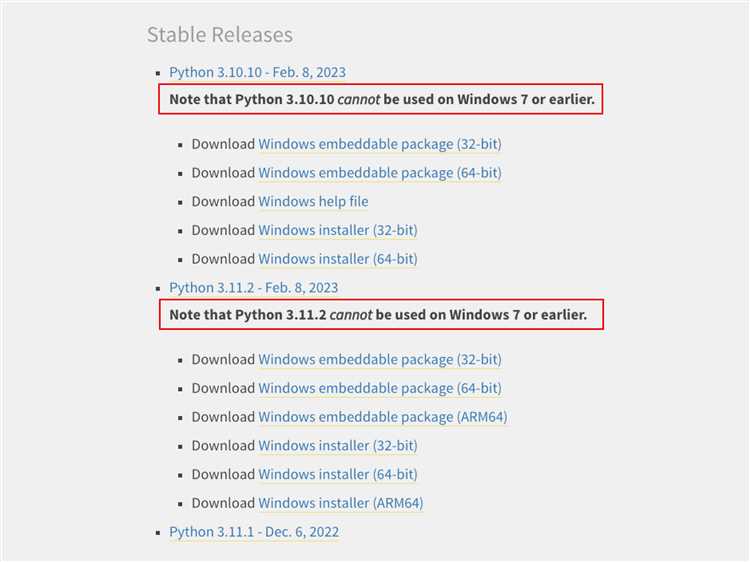Viewport: 750px width, 562px height.
Task: Open the Python 3.10.10 release link
Action: pyautogui.click(x=257, y=72)
